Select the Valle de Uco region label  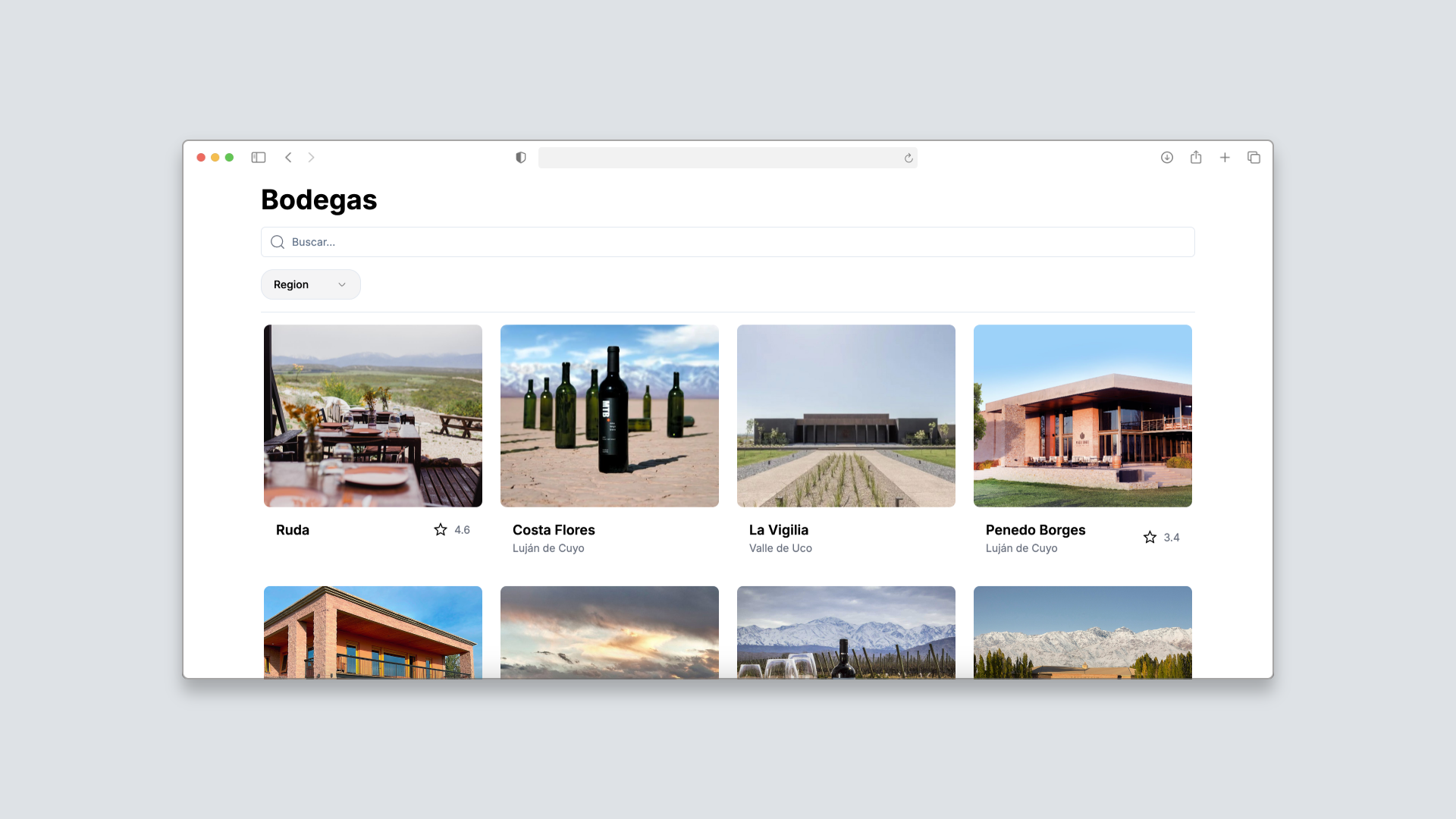pos(780,548)
